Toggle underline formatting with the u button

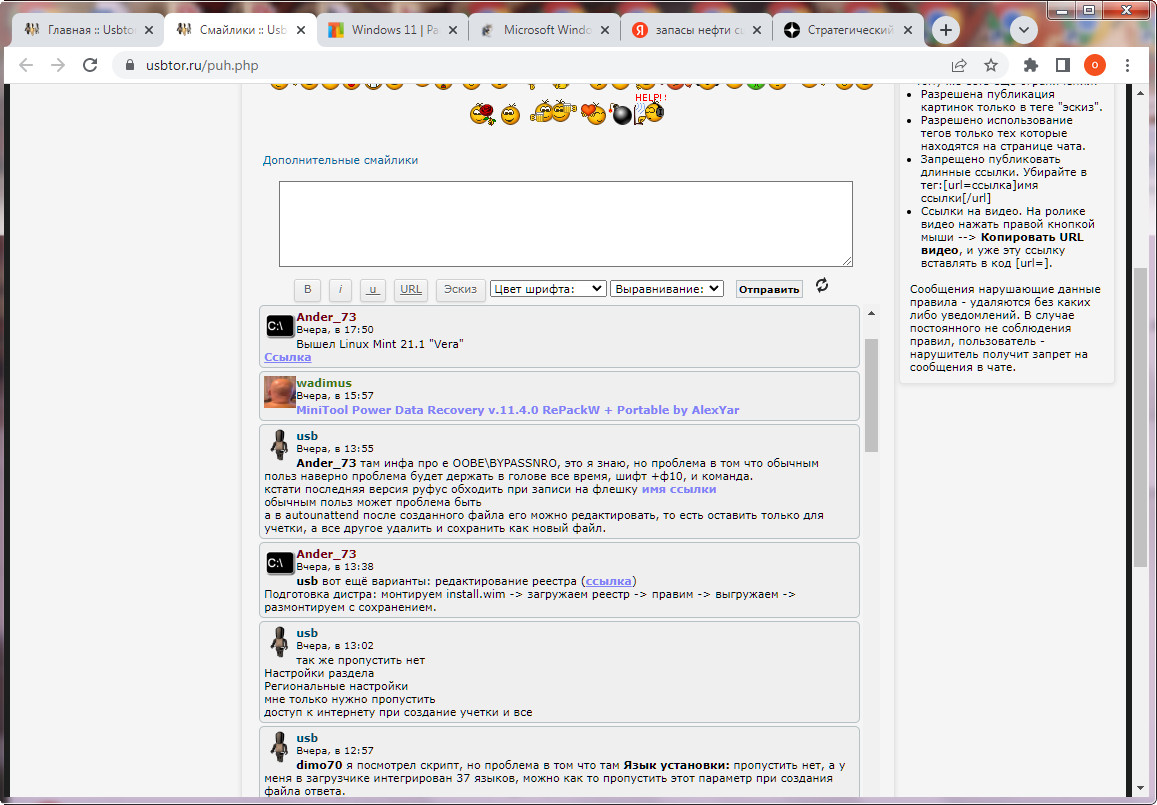373,289
